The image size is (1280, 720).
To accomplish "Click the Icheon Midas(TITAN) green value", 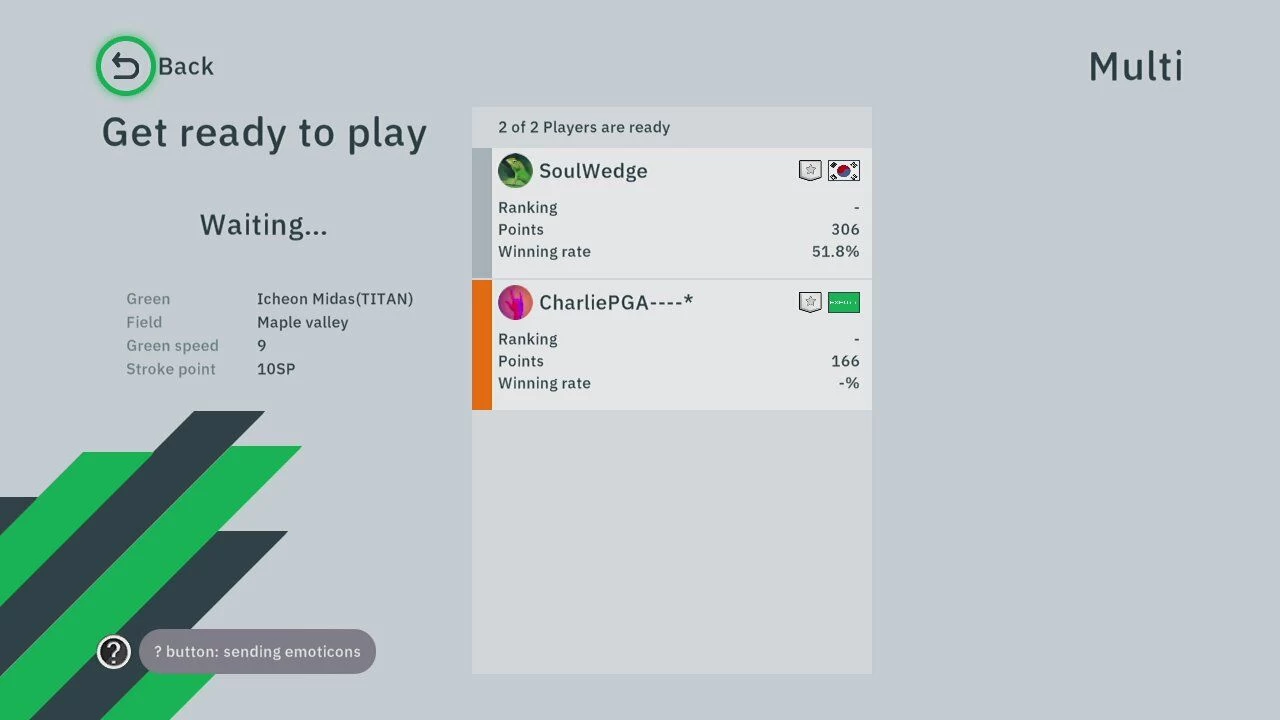I will click(335, 299).
